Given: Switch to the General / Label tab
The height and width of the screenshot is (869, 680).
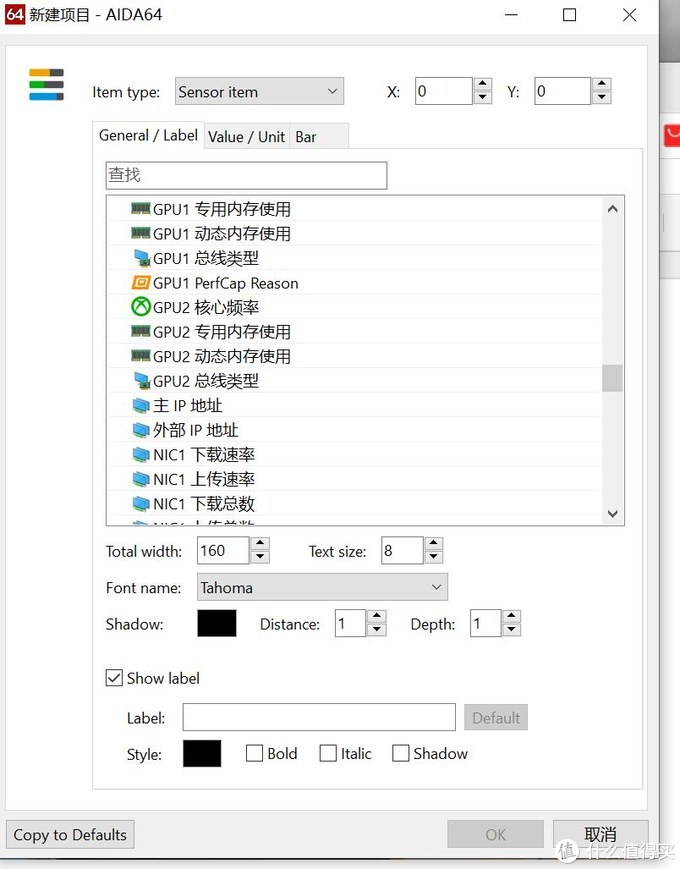Looking at the screenshot, I should (148, 136).
